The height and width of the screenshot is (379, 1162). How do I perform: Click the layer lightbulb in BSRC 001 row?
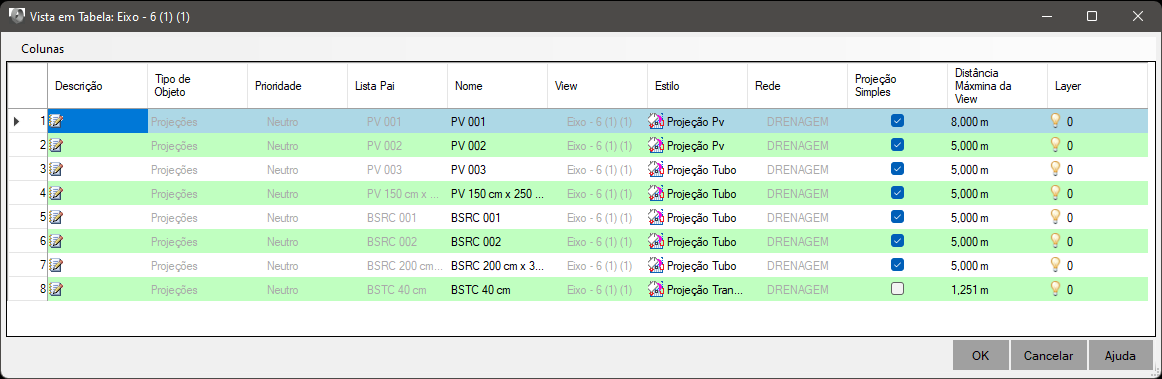pos(1056,217)
